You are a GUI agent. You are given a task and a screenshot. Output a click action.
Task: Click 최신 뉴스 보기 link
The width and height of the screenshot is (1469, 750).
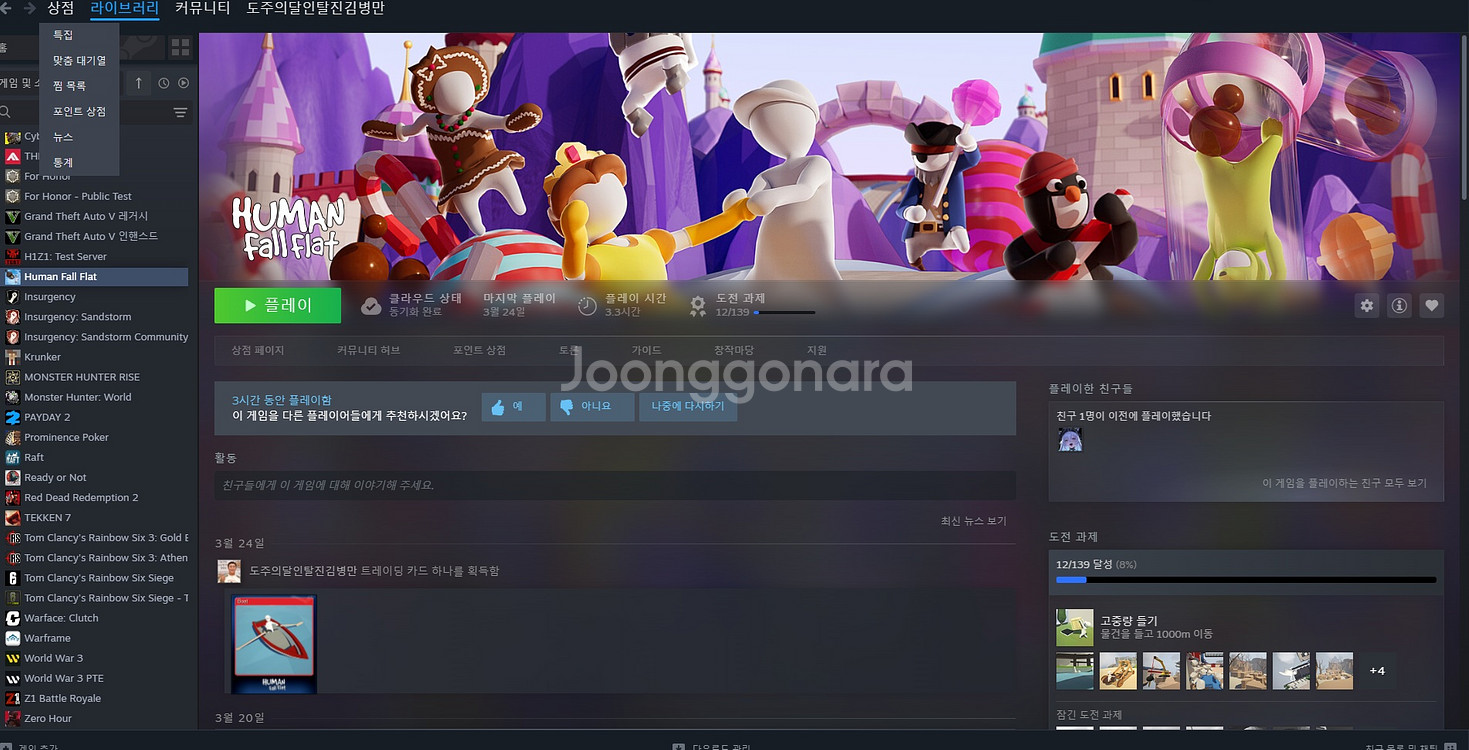click(x=973, y=521)
